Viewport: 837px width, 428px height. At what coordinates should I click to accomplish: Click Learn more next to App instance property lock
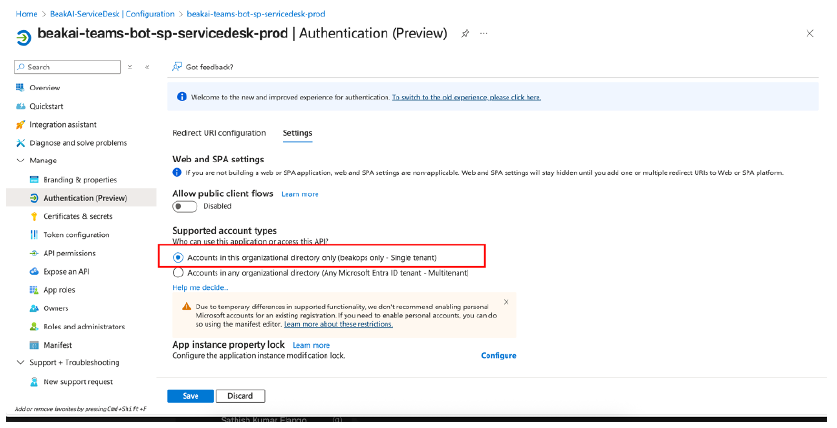(311, 345)
